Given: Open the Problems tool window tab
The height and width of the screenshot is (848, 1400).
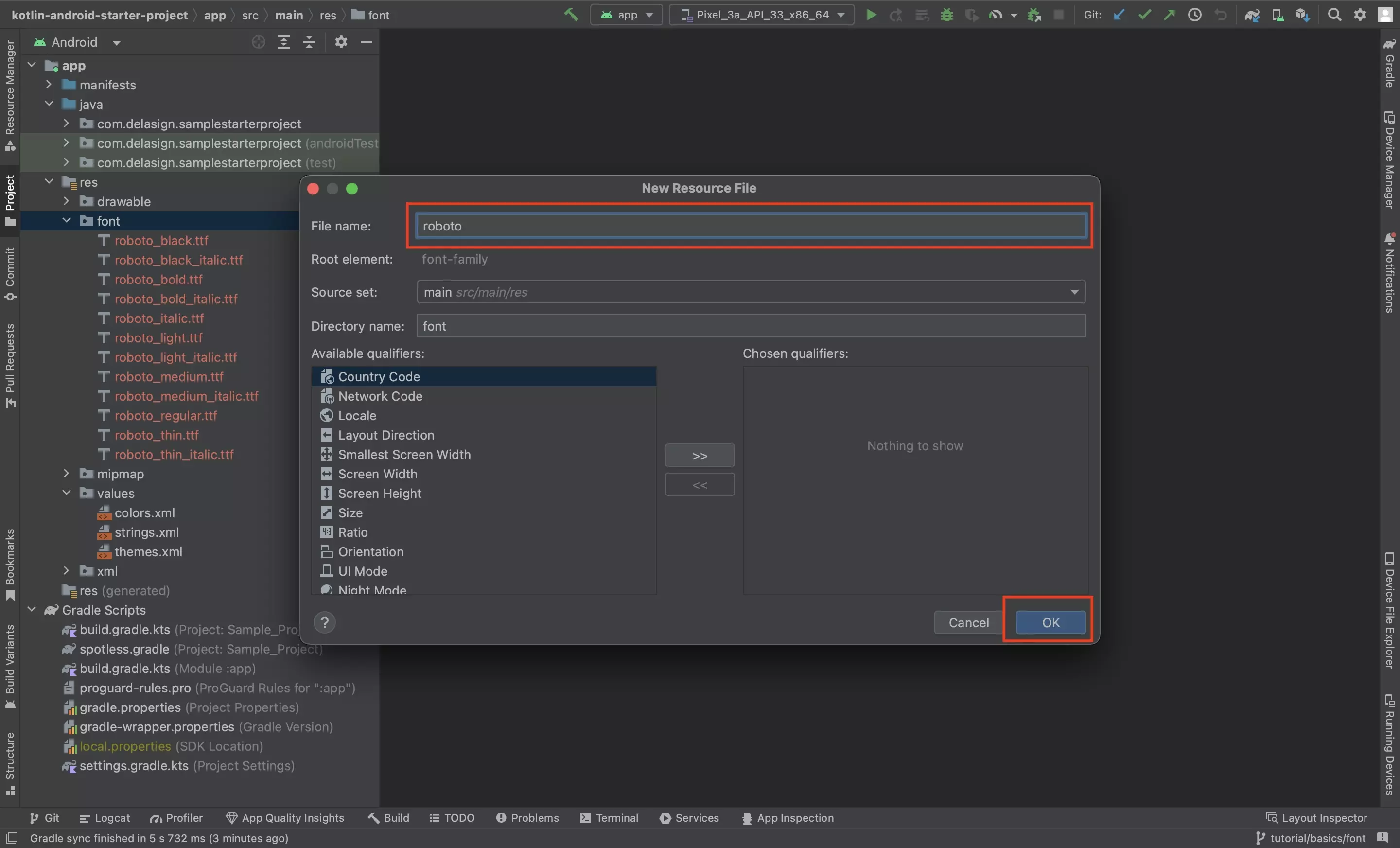Looking at the screenshot, I should pyautogui.click(x=527, y=817).
